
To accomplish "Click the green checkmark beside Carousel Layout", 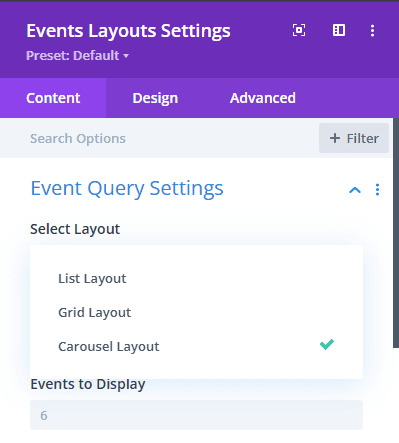I will pos(327,344).
